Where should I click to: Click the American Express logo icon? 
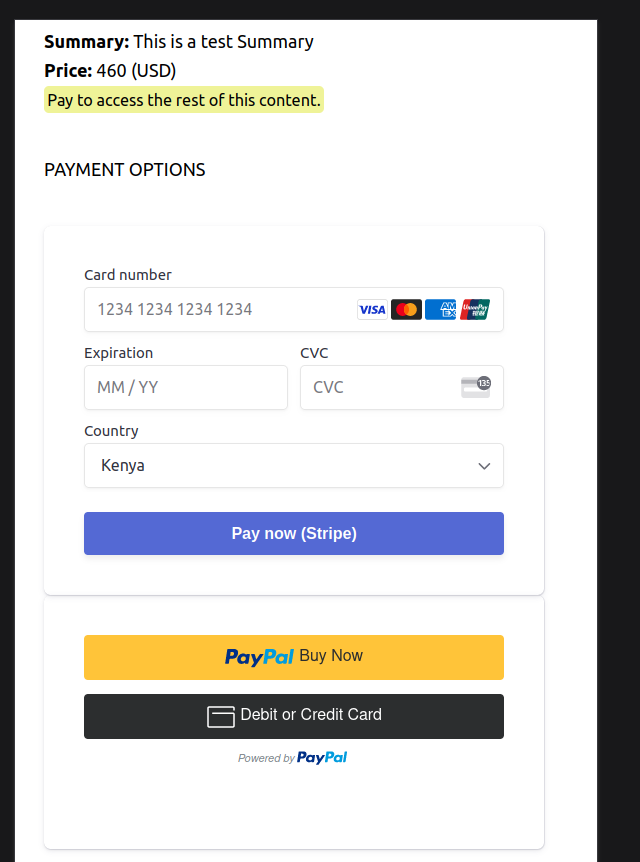(440, 310)
